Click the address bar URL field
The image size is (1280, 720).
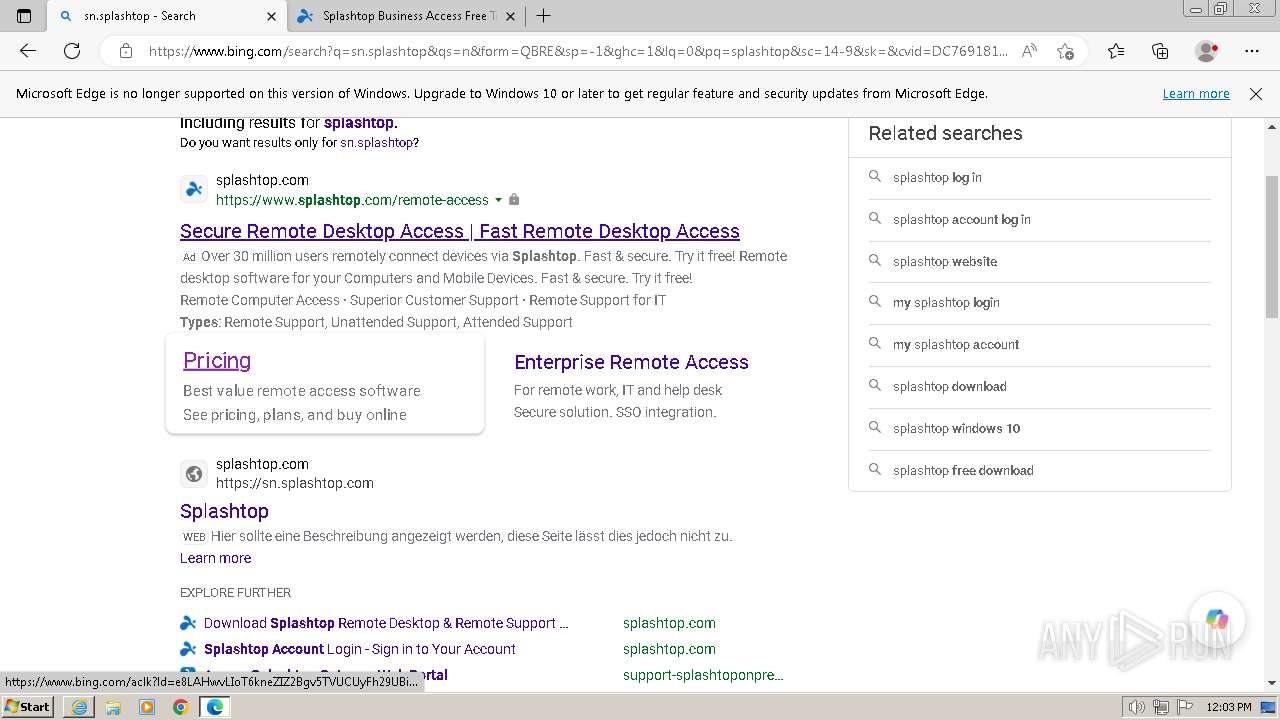click(x=578, y=51)
